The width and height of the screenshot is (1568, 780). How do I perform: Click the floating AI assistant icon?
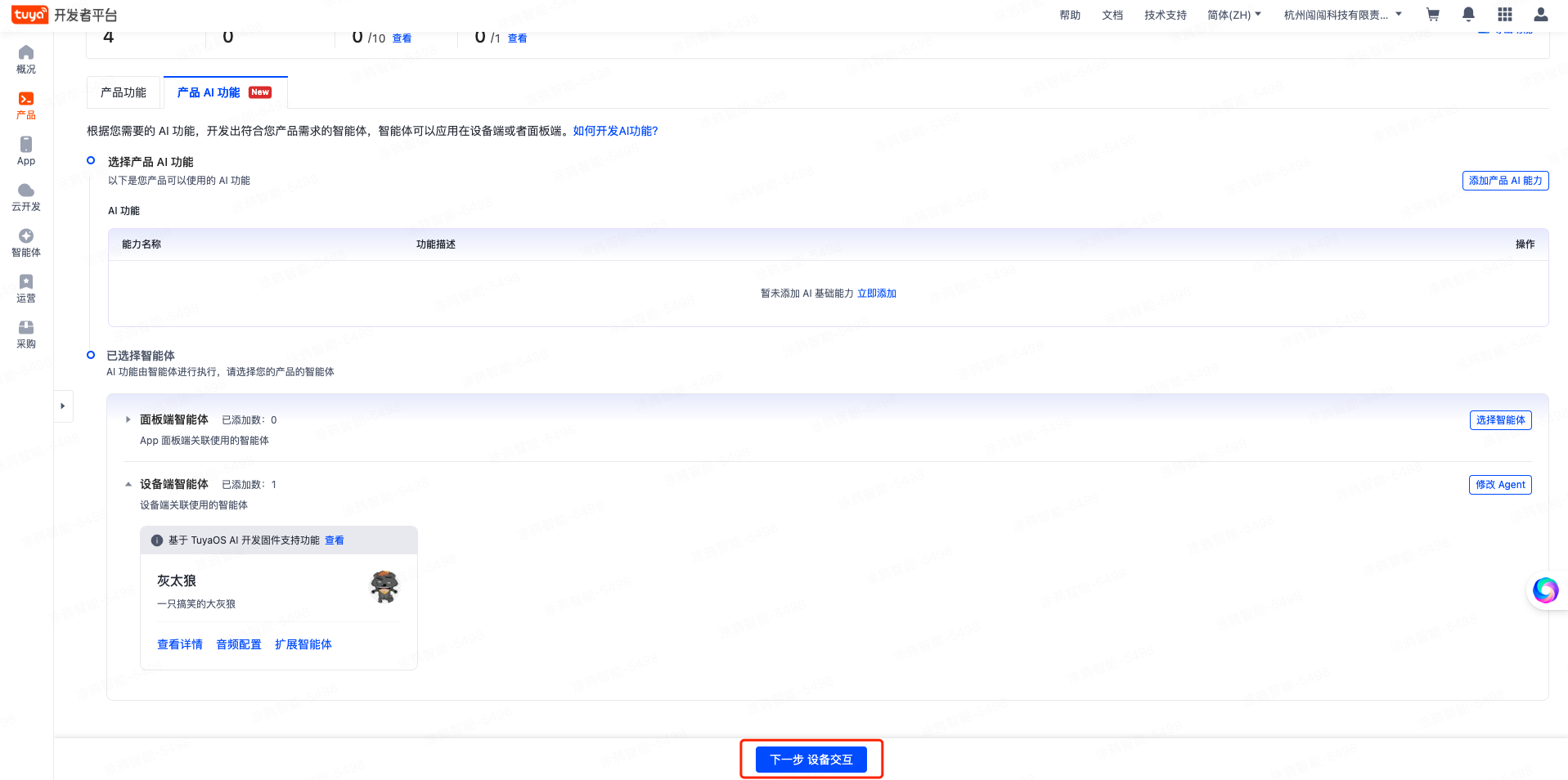coord(1545,589)
